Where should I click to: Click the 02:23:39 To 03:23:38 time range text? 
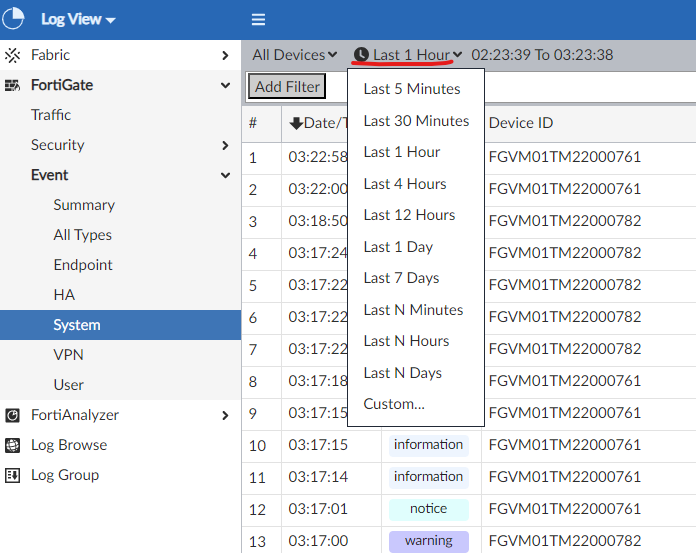(542, 55)
